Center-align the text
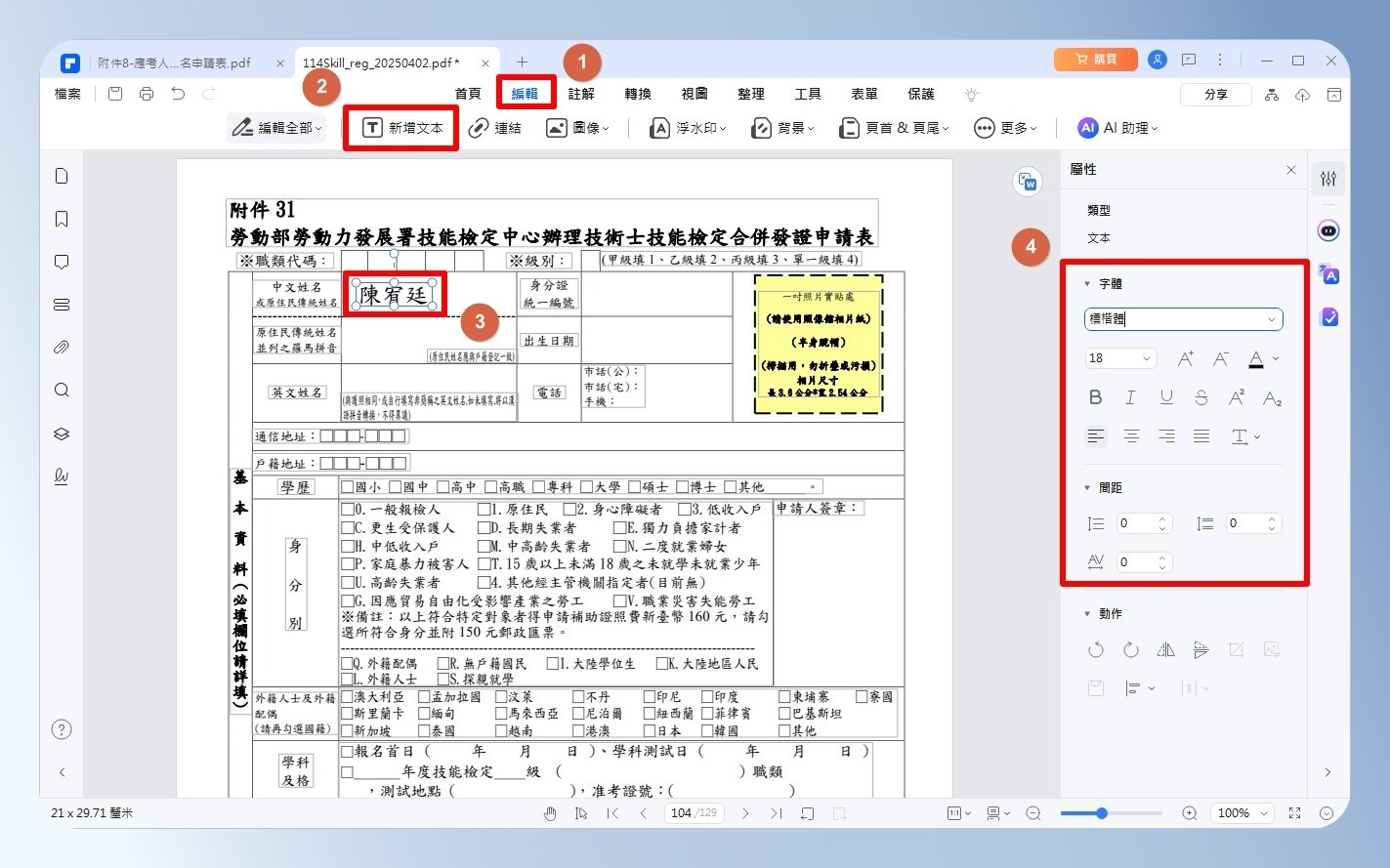Viewport: 1390px width, 868px height. click(1131, 436)
